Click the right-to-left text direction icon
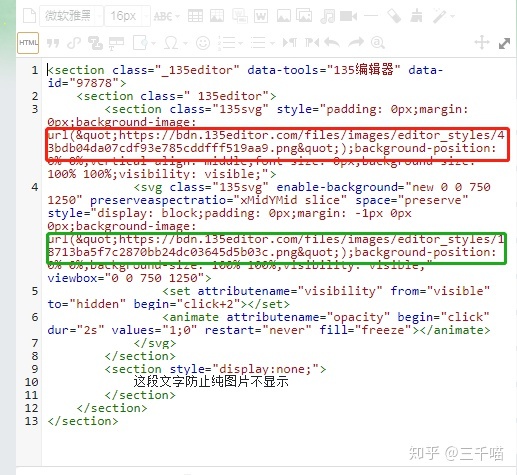 312,42
